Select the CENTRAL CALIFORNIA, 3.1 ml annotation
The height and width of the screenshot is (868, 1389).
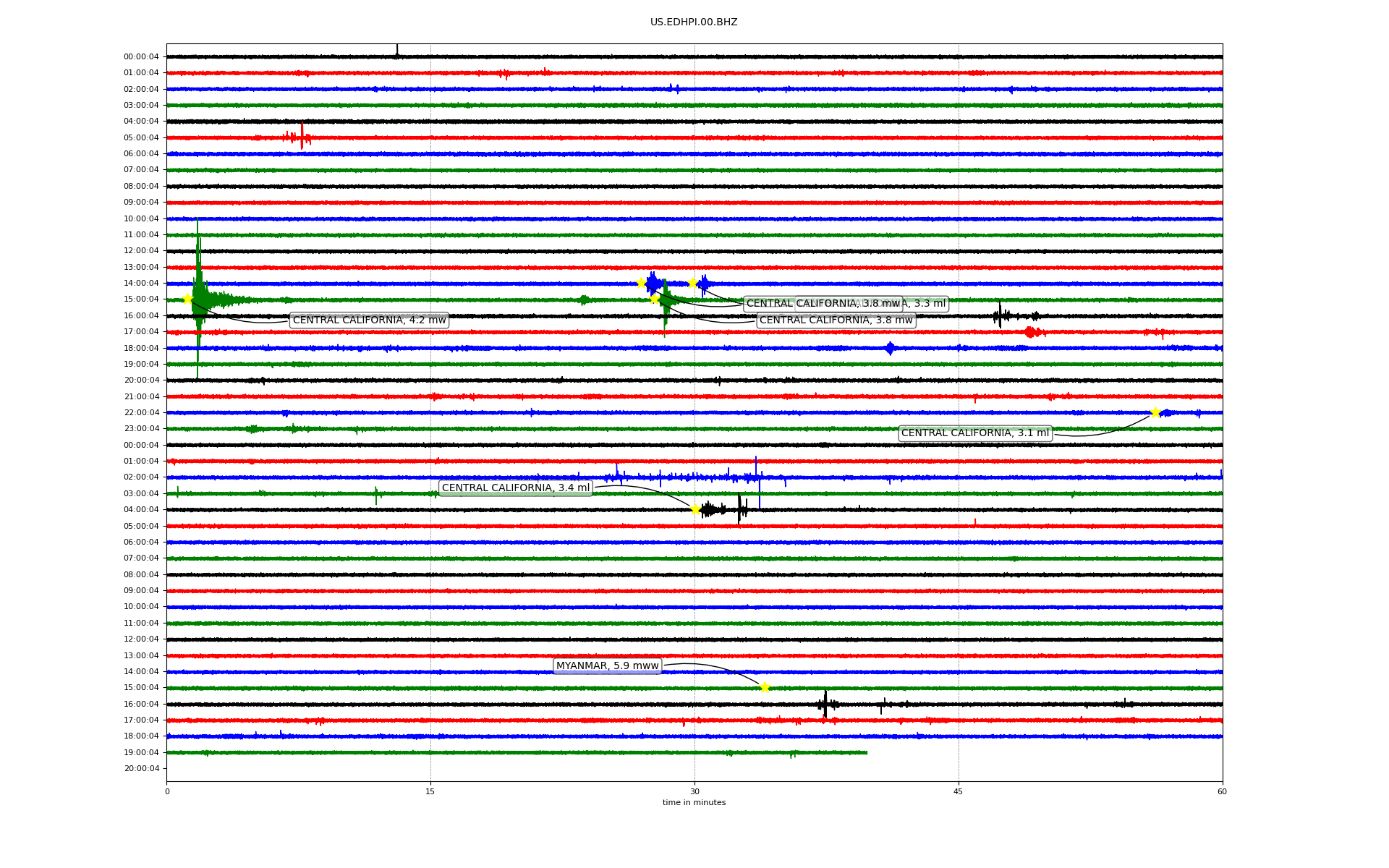coord(974,433)
